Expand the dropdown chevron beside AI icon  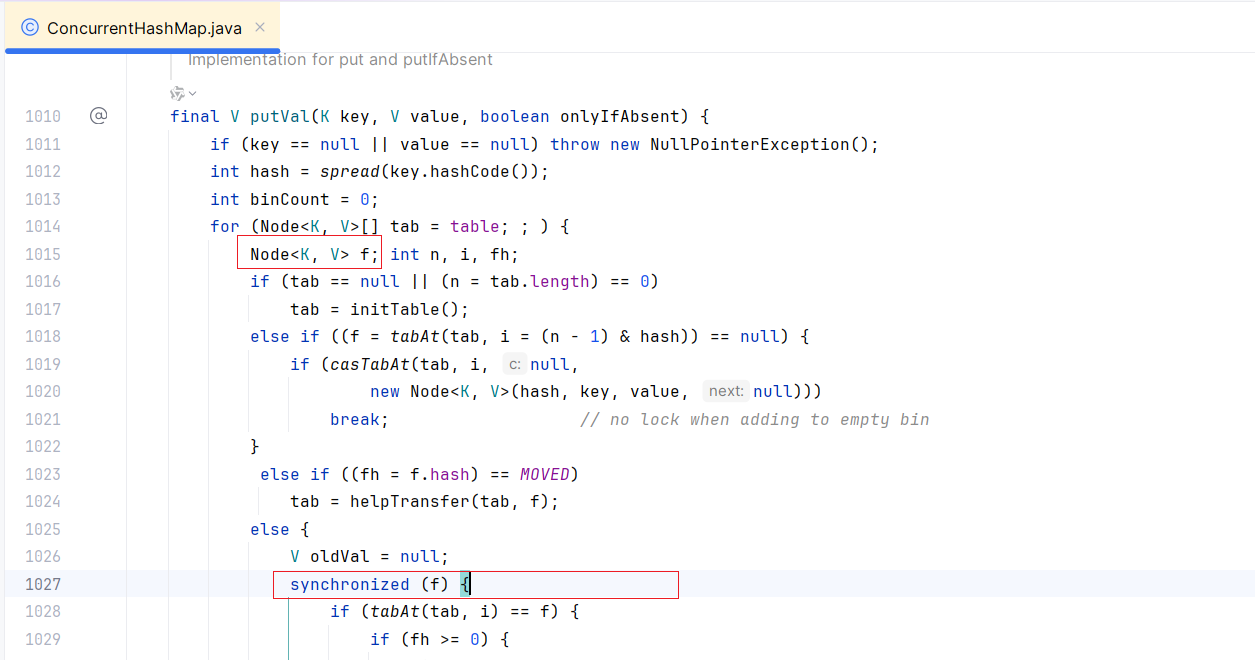pyautogui.click(x=192, y=93)
